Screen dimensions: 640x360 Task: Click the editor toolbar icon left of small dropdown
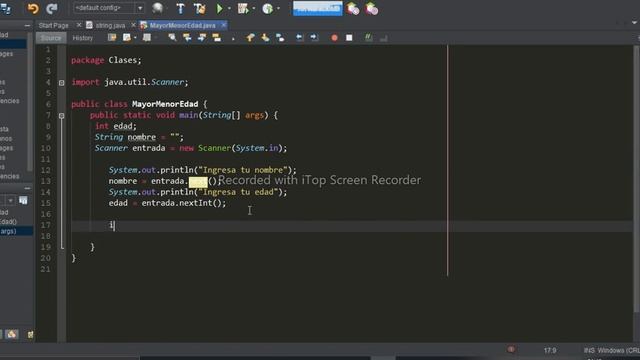click(127, 38)
